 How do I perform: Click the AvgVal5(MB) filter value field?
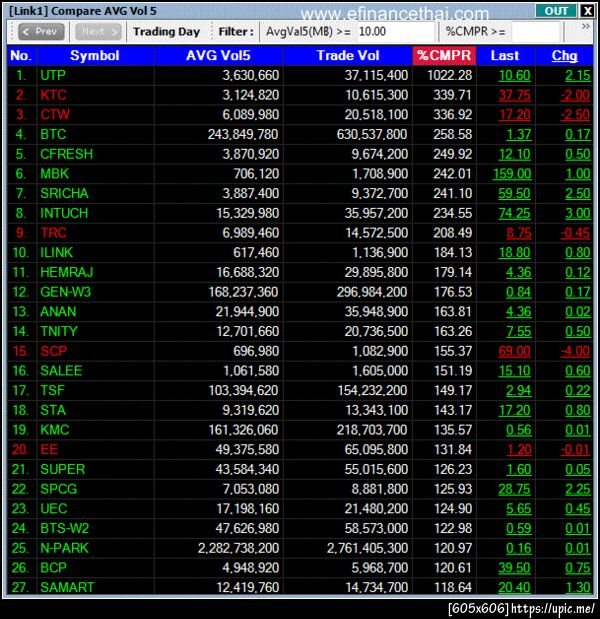click(395, 32)
